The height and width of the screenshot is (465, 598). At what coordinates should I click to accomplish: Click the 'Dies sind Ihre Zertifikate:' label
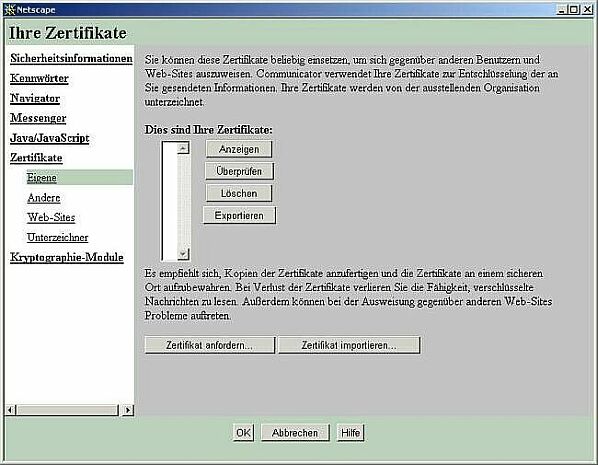pyautogui.click(x=209, y=130)
